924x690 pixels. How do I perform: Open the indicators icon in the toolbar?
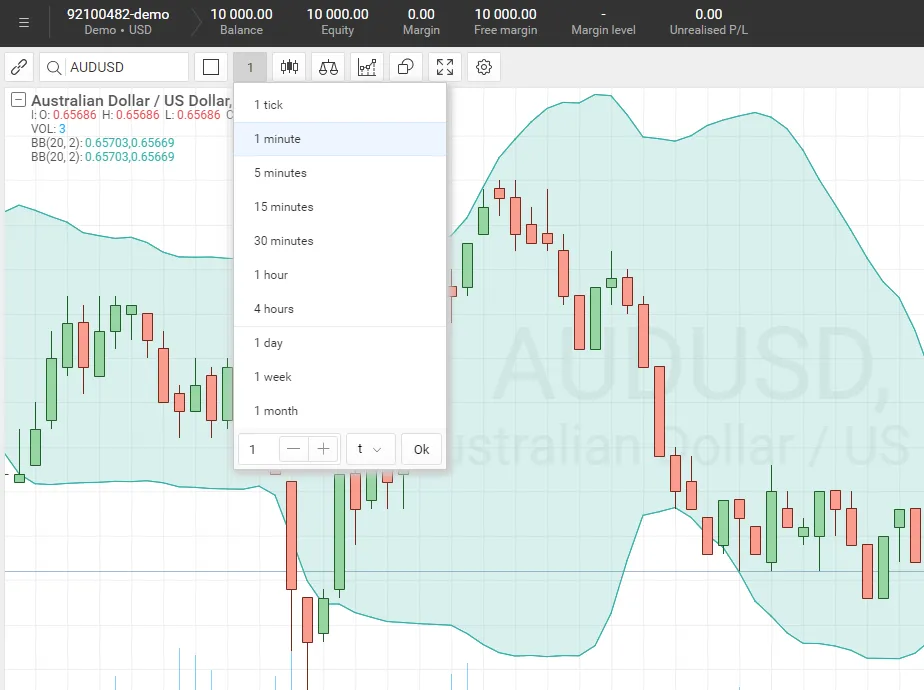366,66
